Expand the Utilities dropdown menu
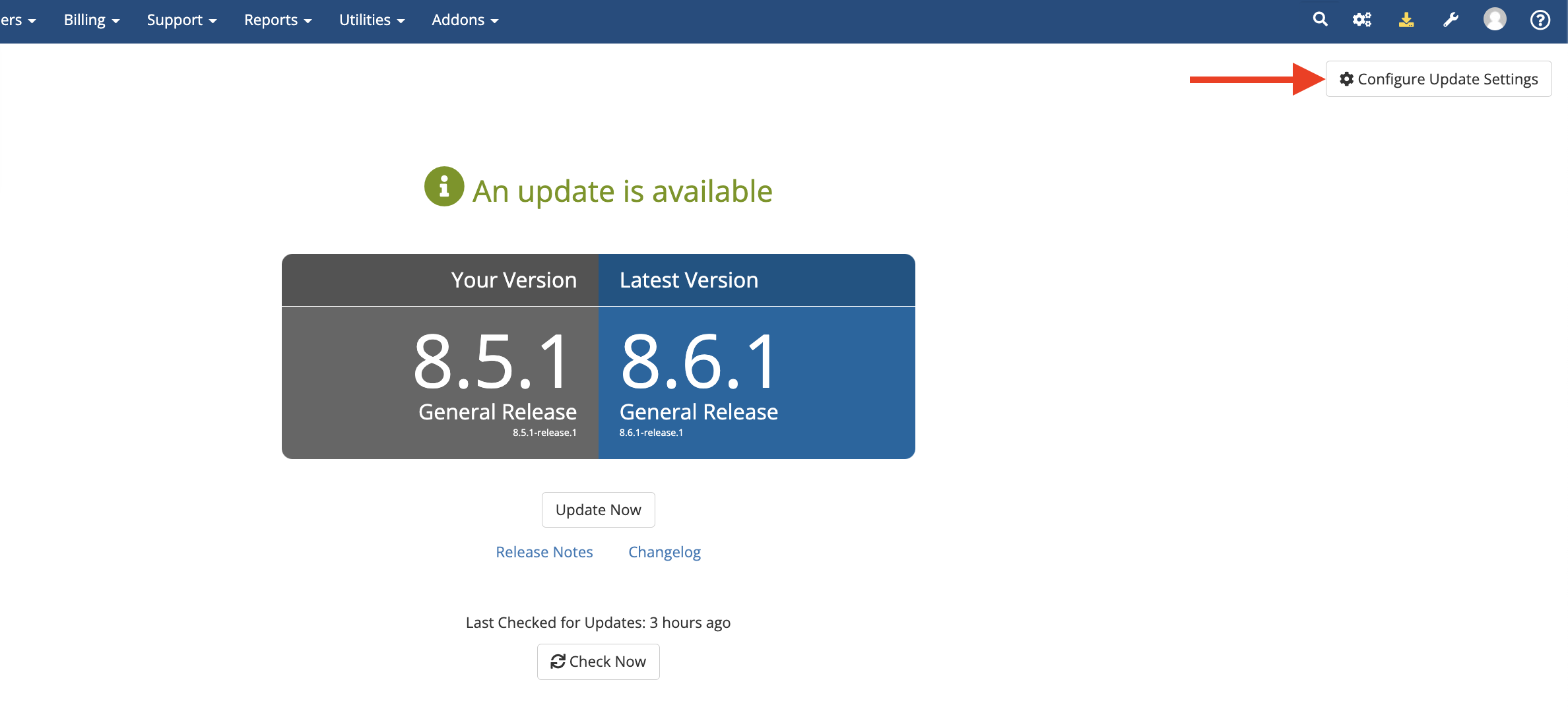Viewport: 1568px width, 711px height. pyautogui.click(x=372, y=20)
